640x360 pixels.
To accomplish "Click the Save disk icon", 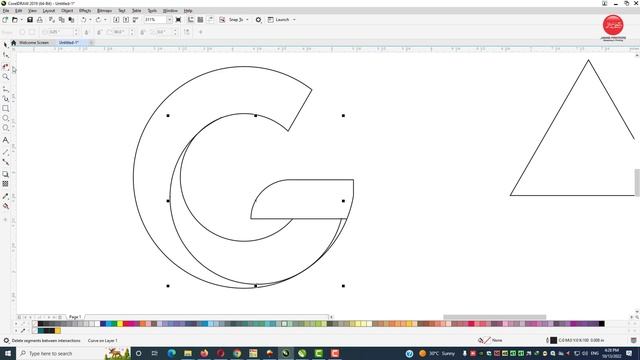I will [30, 20].
